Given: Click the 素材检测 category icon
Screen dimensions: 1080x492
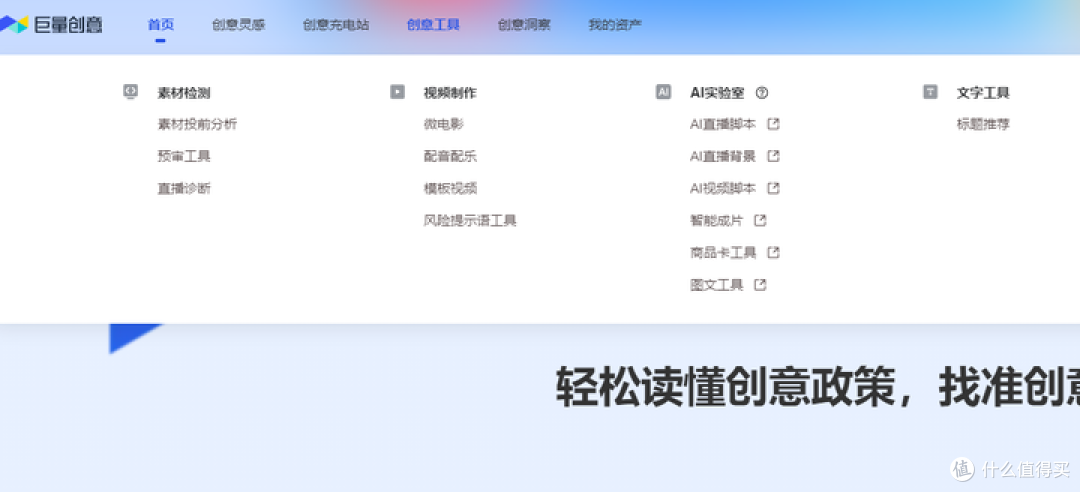Looking at the screenshot, I should 130,92.
